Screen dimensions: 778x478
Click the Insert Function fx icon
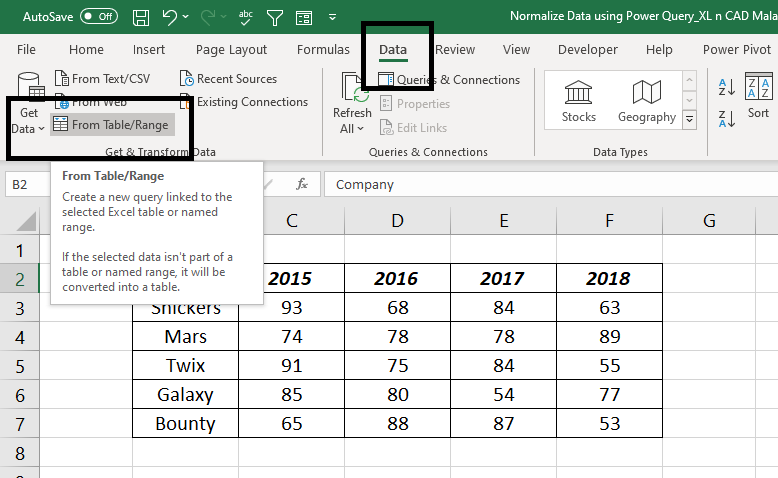coord(302,185)
